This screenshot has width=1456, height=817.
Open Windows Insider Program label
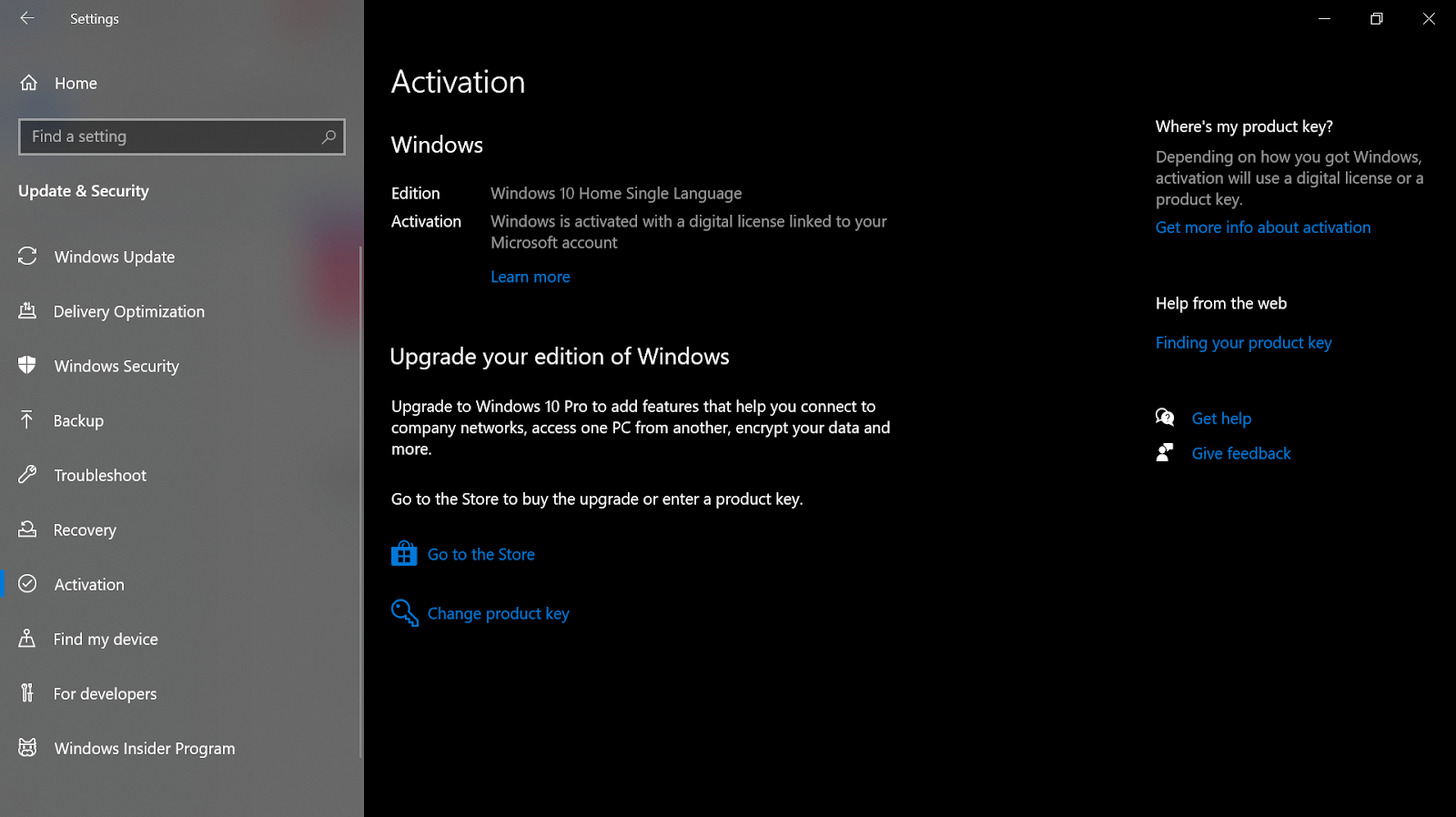coord(145,749)
